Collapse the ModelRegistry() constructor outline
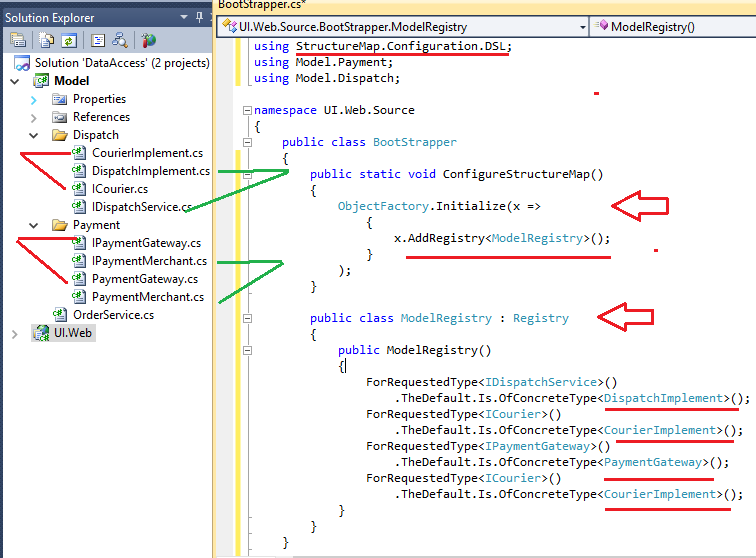The image size is (756, 558). (x=247, y=351)
